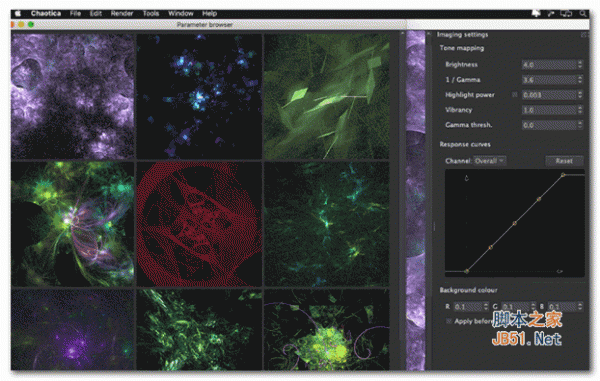Screen dimensions: 600x381
Task: Click the notification icon in the menu bar
Action: point(536,13)
